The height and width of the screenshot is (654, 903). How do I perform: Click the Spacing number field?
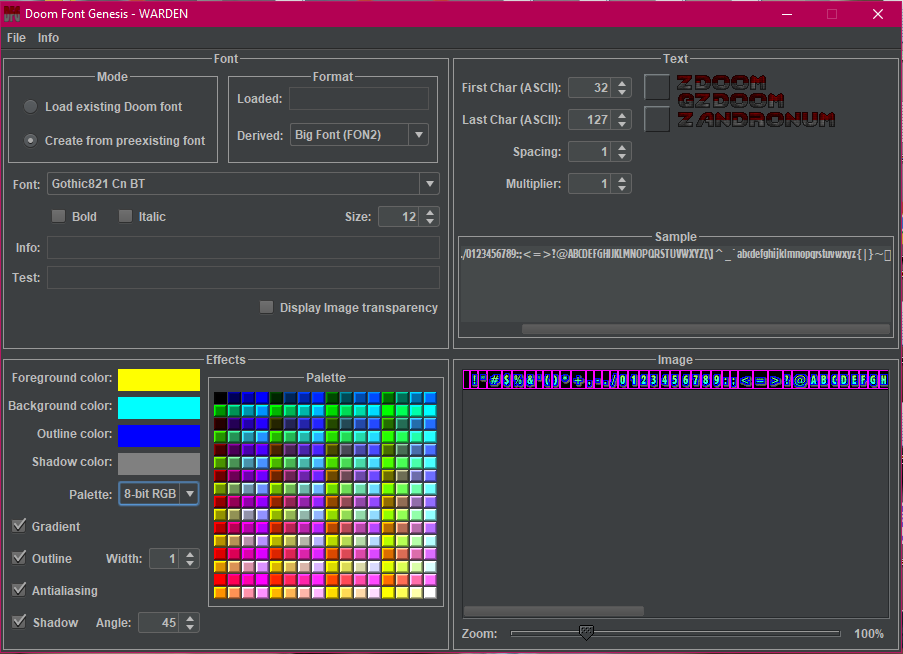coord(591,152)
